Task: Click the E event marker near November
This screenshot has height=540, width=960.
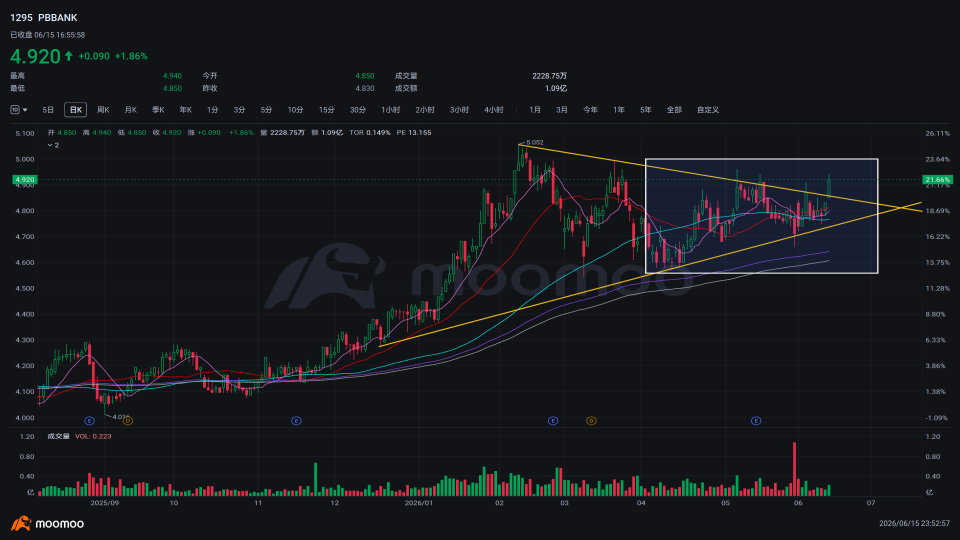Action: point(296,421)
